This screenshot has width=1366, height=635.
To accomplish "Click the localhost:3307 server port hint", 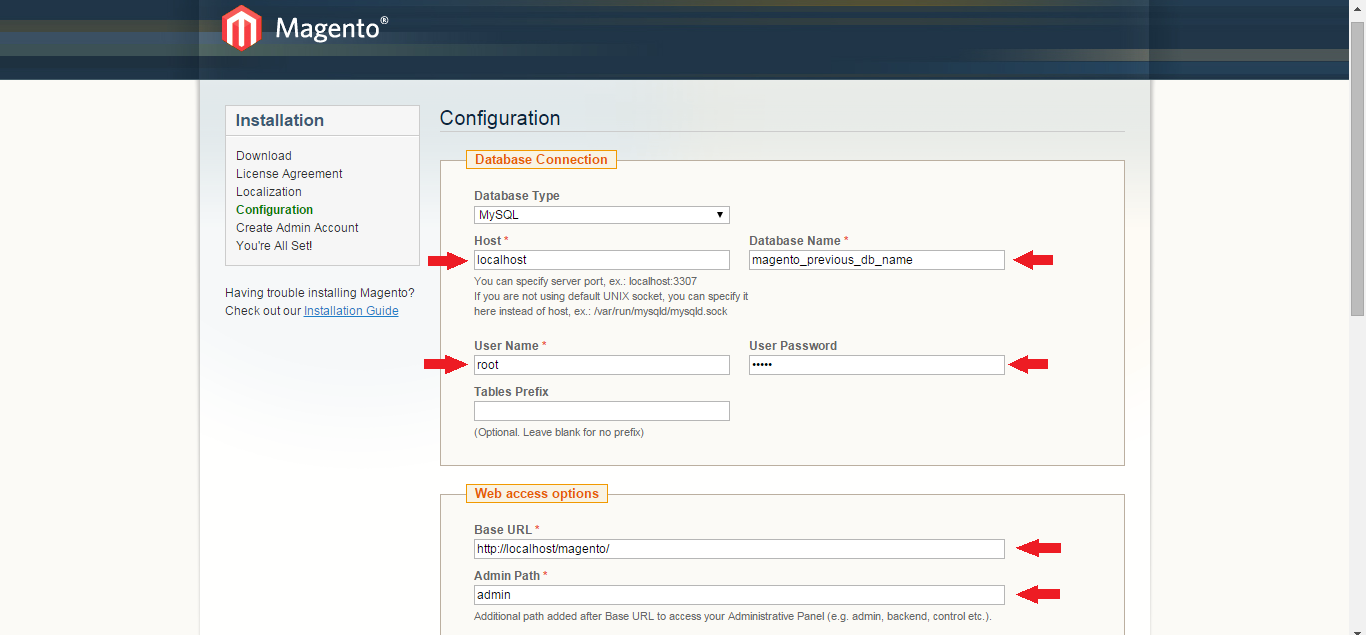I will pos(586,281).
